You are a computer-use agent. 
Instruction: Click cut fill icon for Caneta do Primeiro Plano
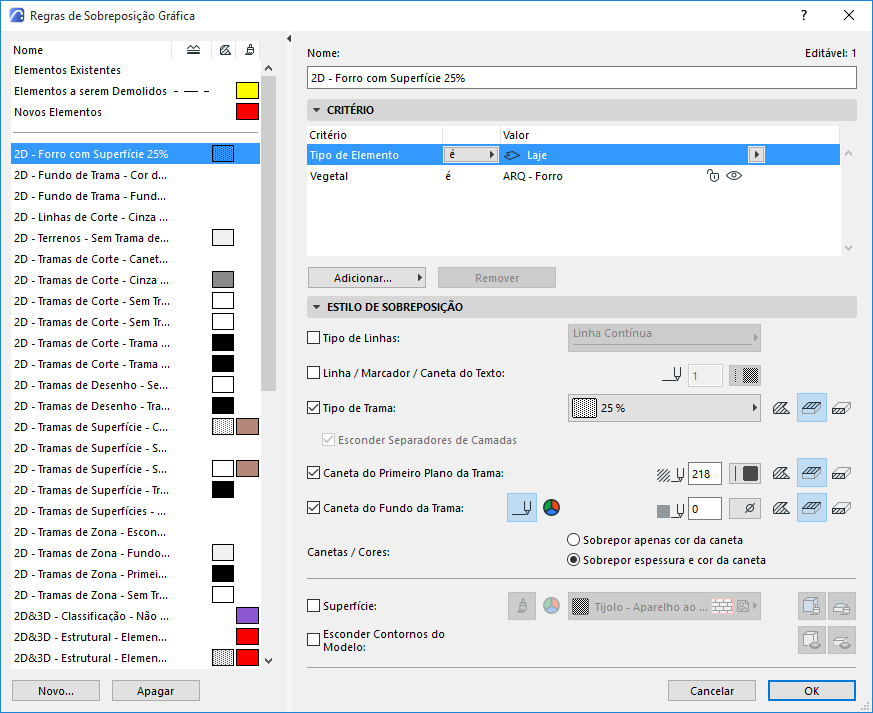pyautogui.click(x=841, y=473)
